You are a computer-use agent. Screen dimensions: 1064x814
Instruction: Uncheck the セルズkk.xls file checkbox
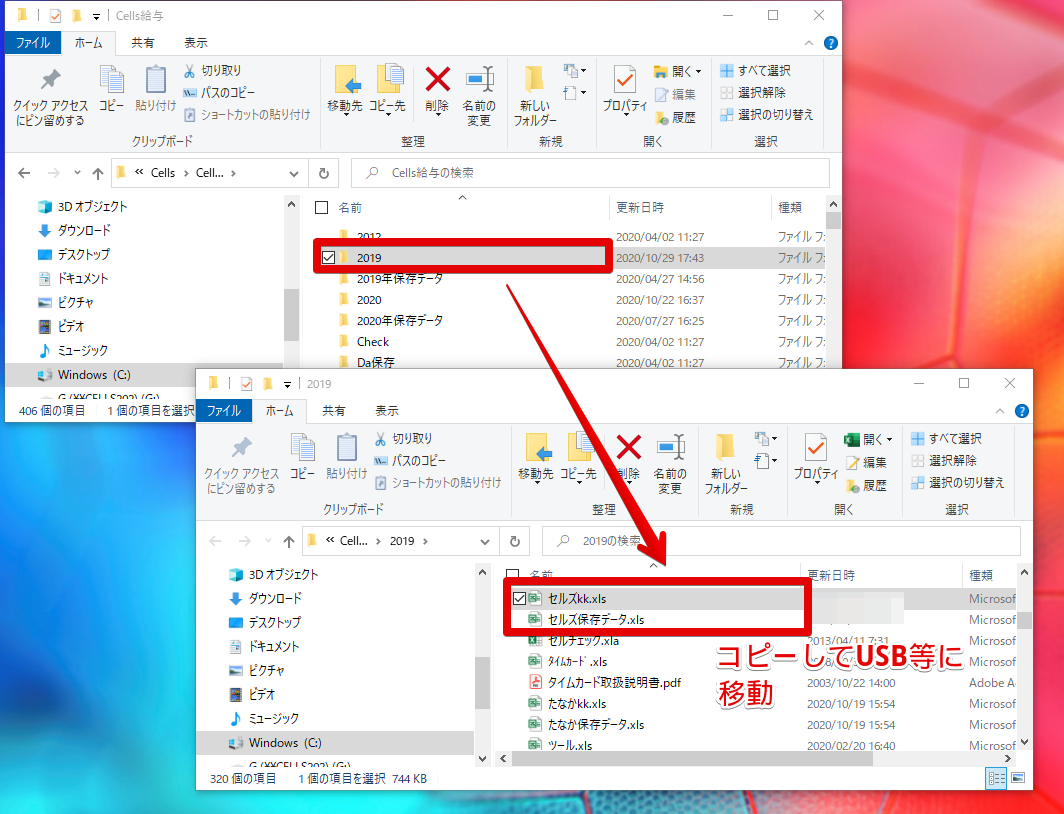point(519,598)
